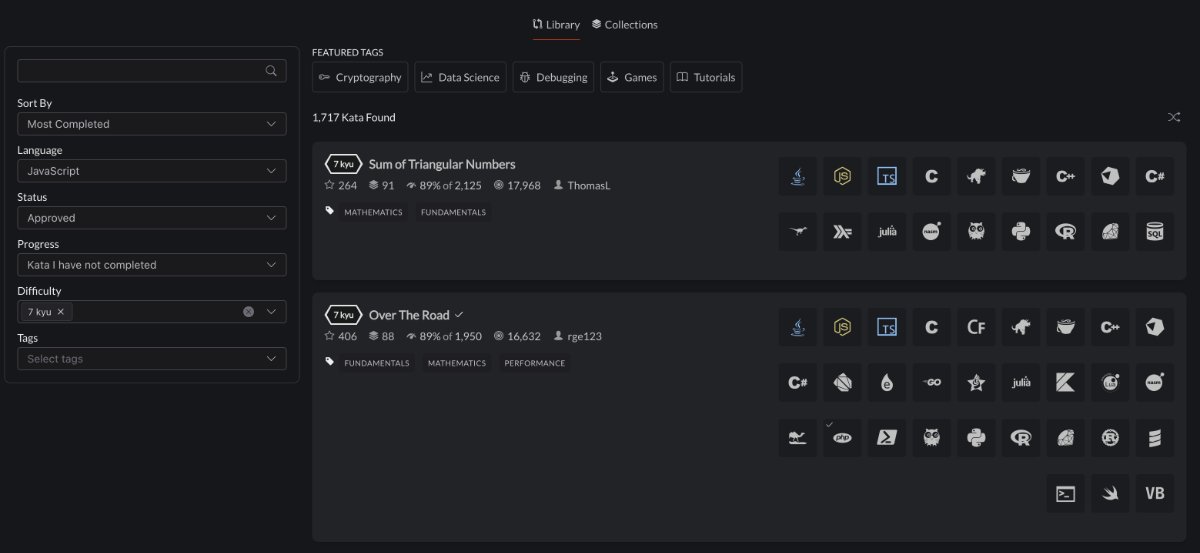
Task: Click the shuffle random kata icon
Action: click(1174, 118)
